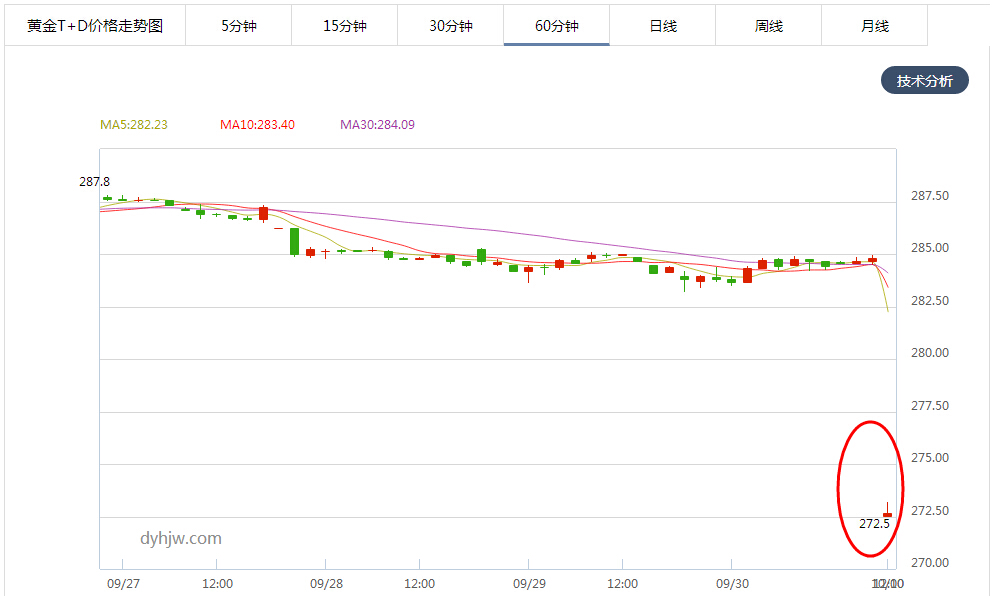Open the 技术分析 button
Screen dimensions: 994x596
[924, 81]
